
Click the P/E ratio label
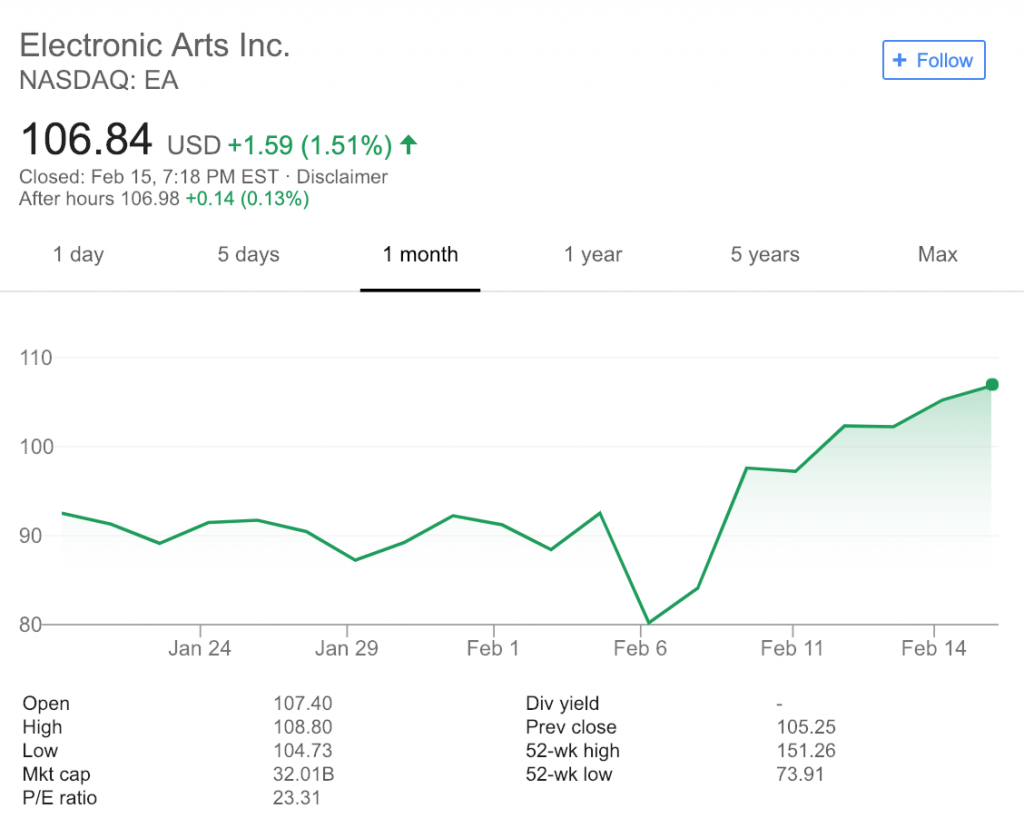tap(59, 797)
